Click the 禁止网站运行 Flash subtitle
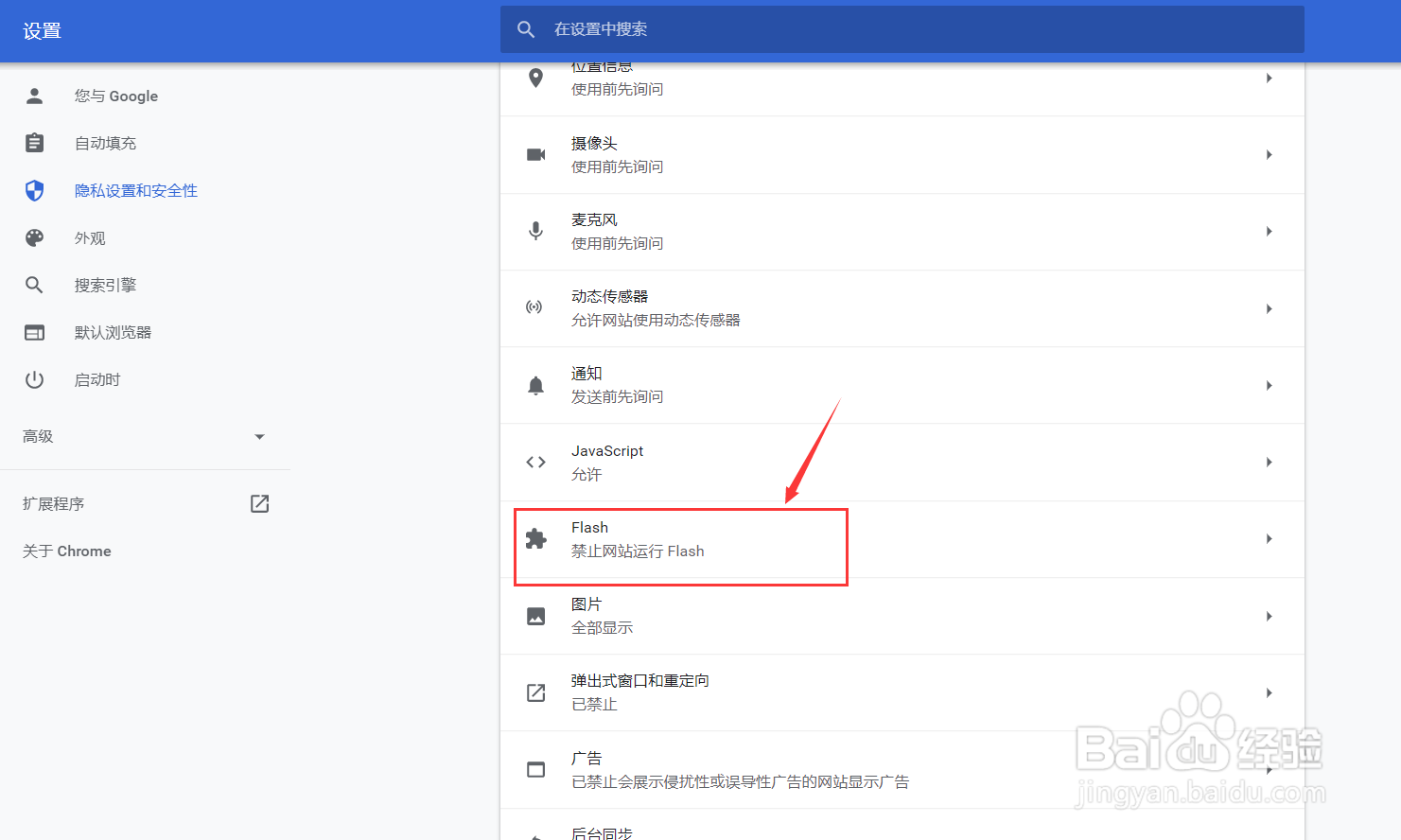 tap(638, 551)
